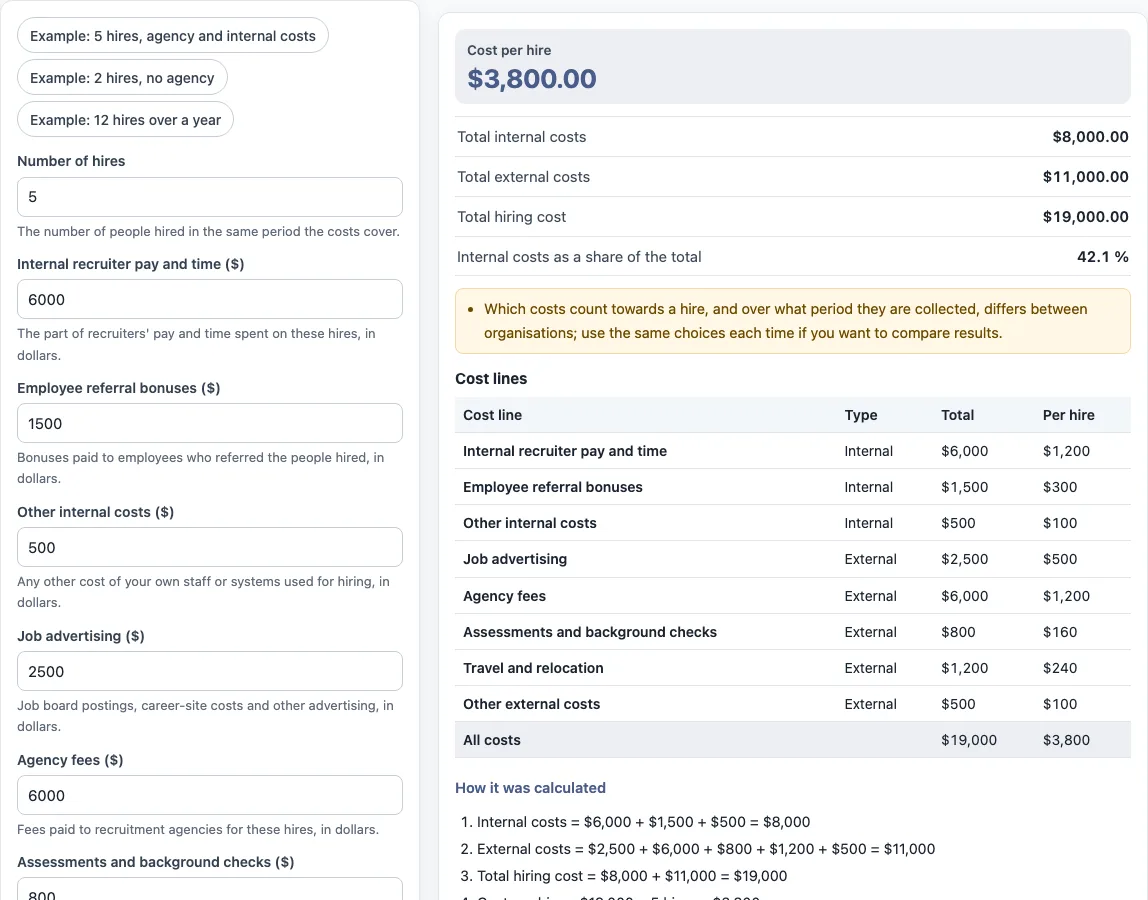This screenshot has width=1148, height=900.
Task: Click the Cost lines section heading
Action: click(491, 379)
